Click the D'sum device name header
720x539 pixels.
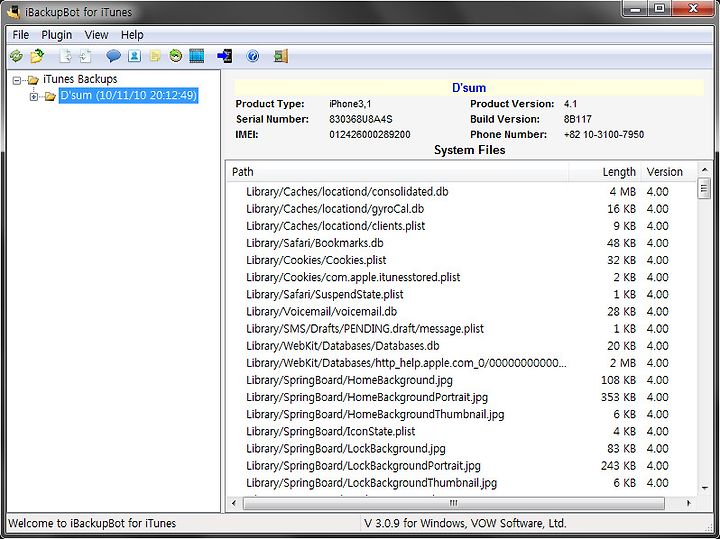pos(469,88)
